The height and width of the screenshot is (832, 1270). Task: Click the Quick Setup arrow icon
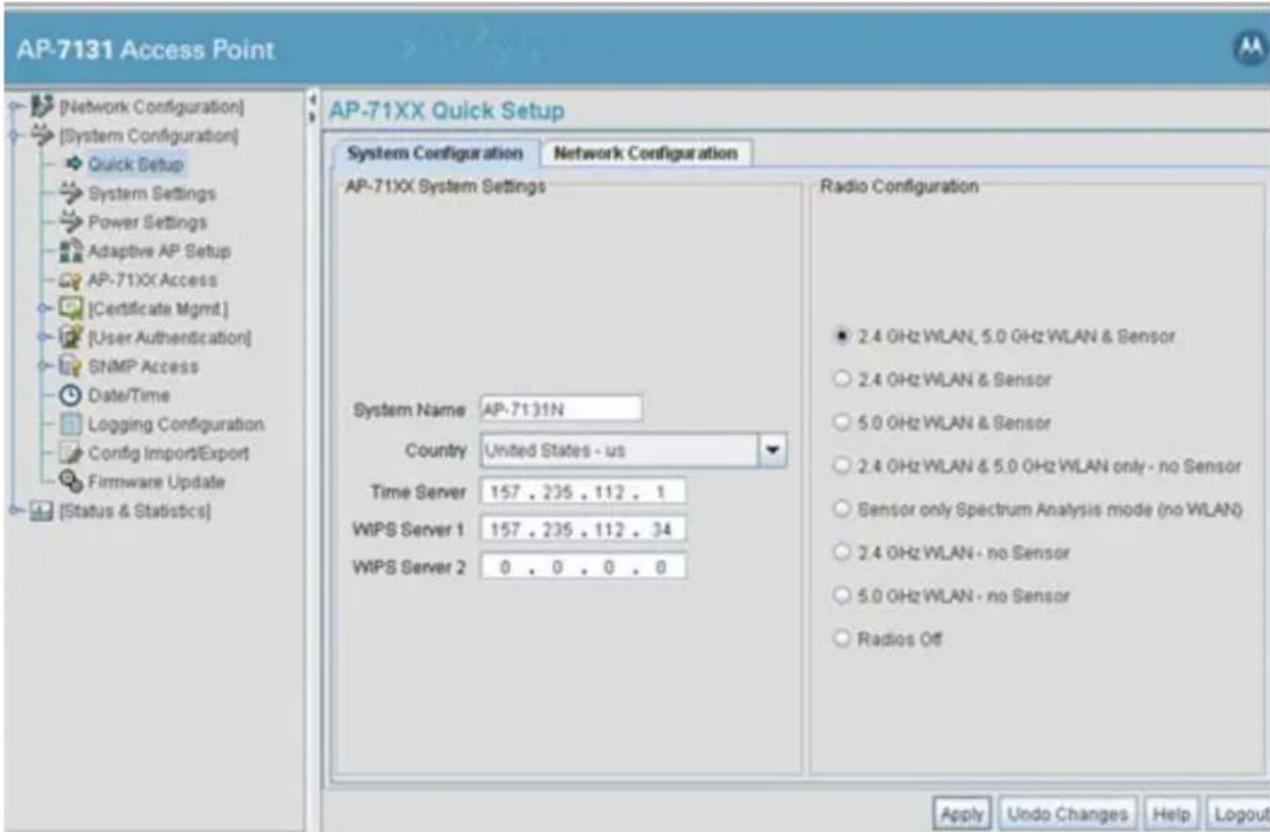[x=73, y=163]
